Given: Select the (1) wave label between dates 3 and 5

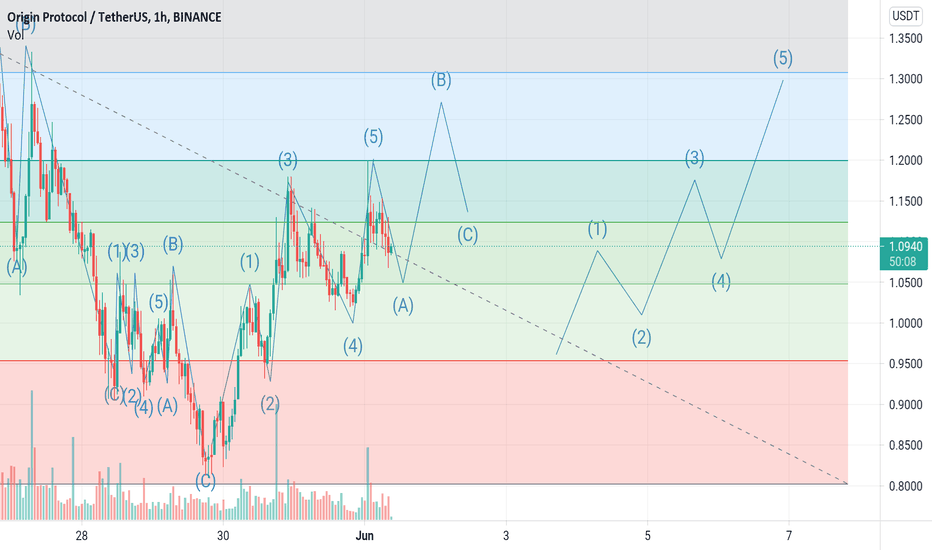Looking at the screenshot, I should pyautogui.click(x=597, y=229).
